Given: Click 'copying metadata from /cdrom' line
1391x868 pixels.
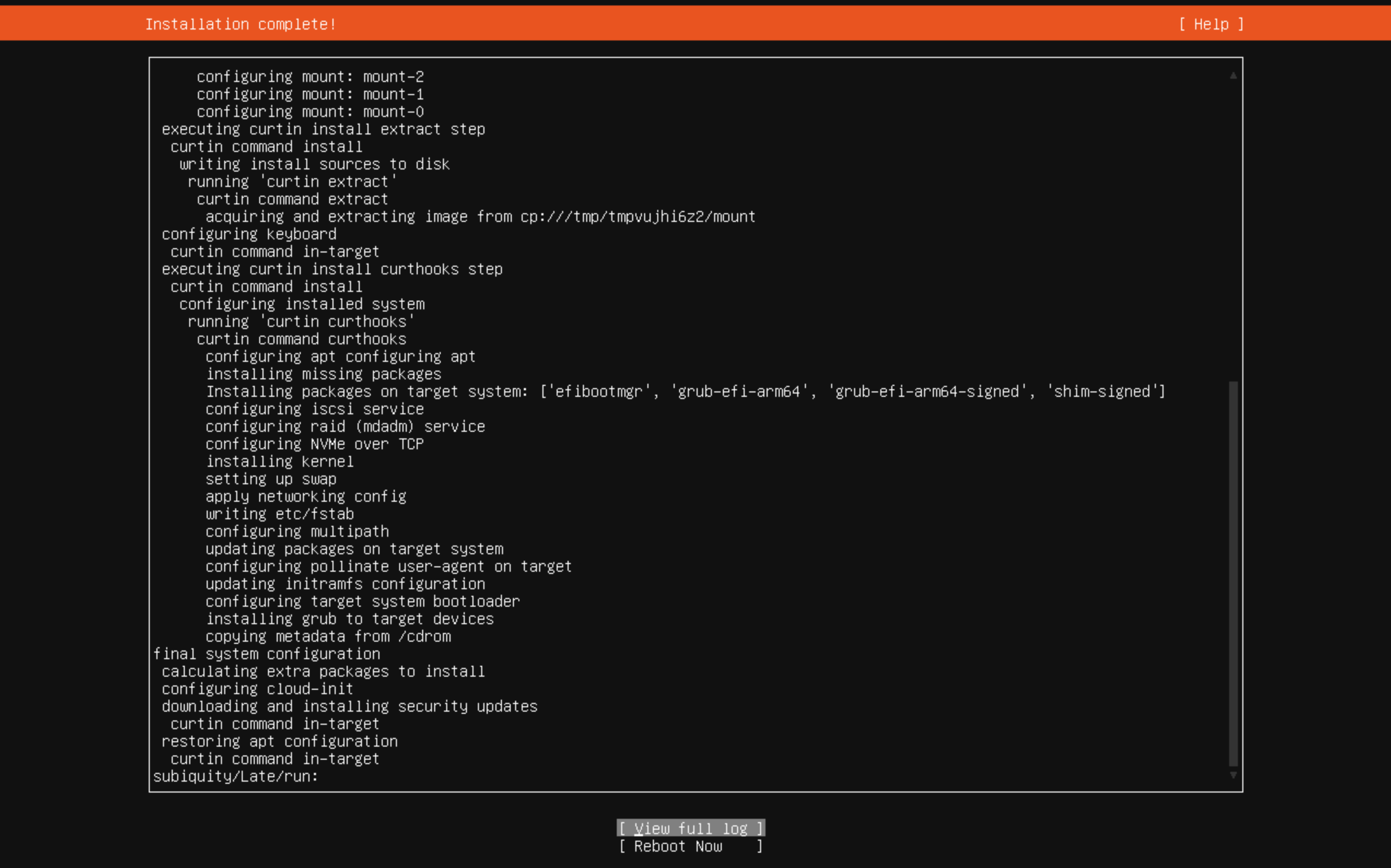Looking at the screenshot, I should [x=329, y=637].
